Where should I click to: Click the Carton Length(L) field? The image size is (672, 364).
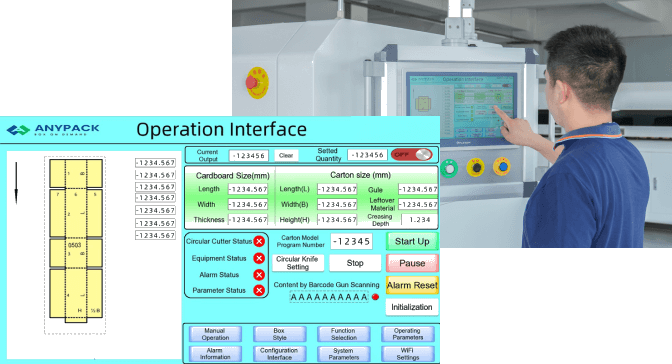pos(337,189)
